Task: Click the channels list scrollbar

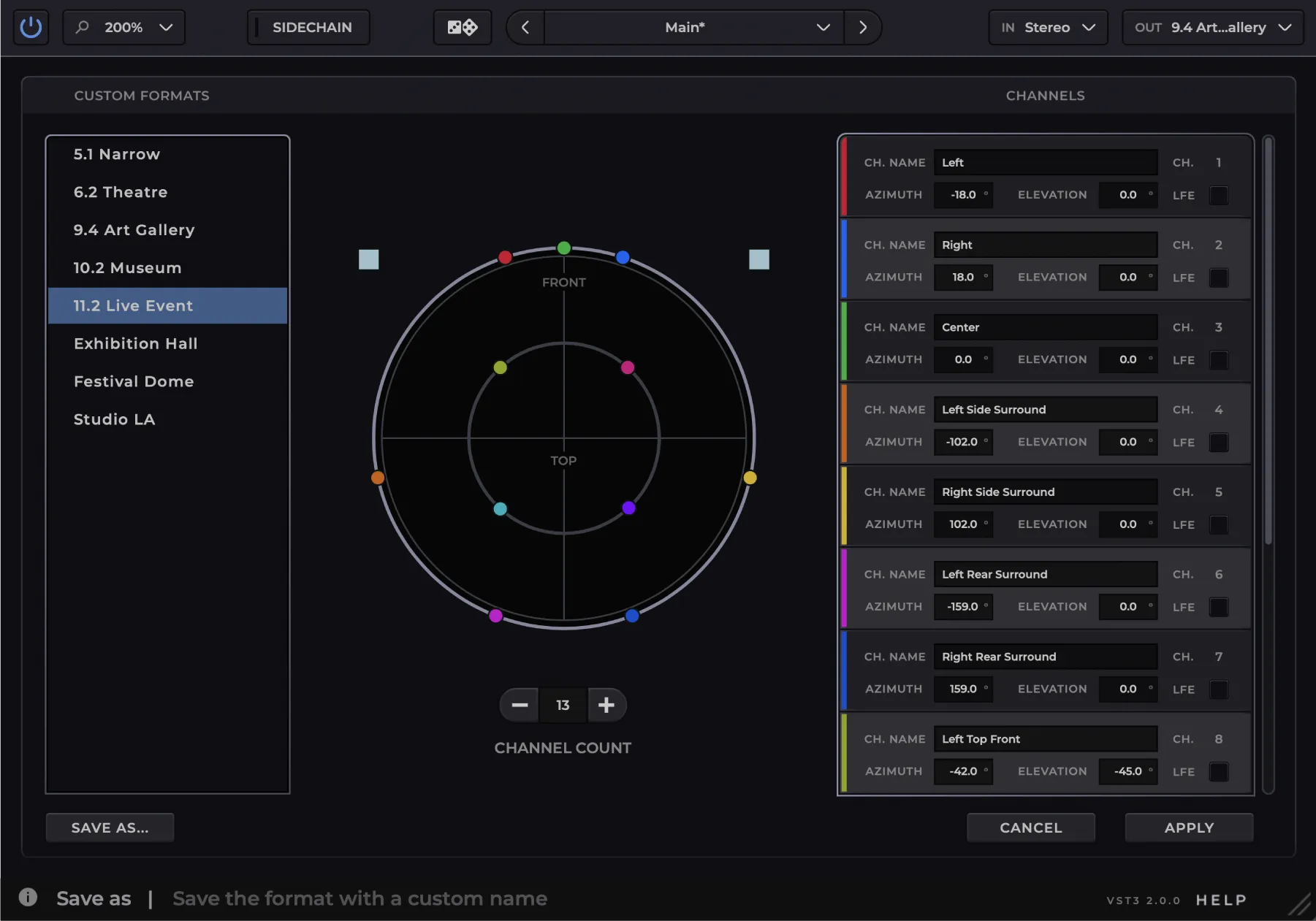Action: point(1269,341)
